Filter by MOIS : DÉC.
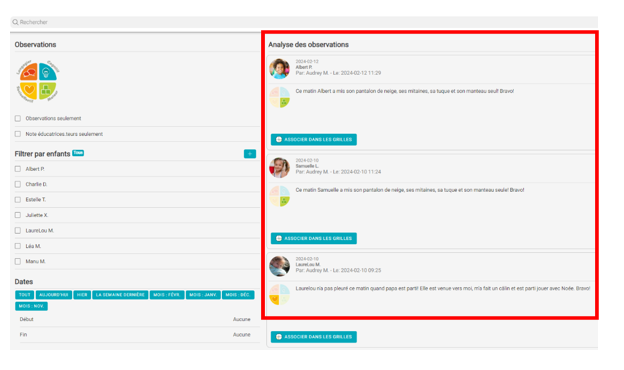Image resolution: width=624 pixels, height=370 pixels. (238, 295)
